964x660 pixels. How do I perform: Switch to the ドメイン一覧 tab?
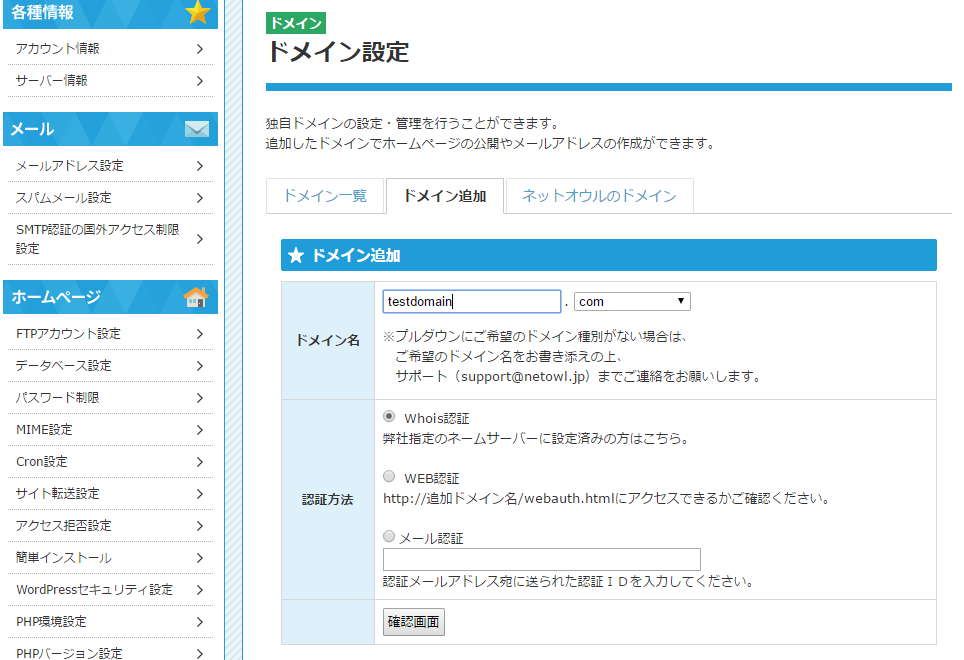click(x=325, y=198)
